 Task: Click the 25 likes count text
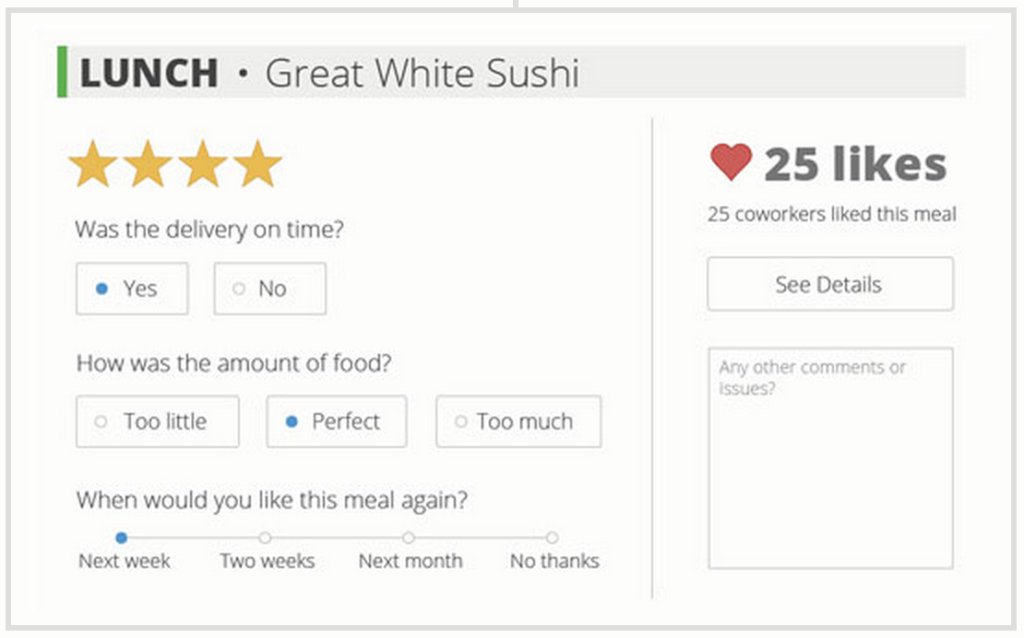[x=855, y=165]
